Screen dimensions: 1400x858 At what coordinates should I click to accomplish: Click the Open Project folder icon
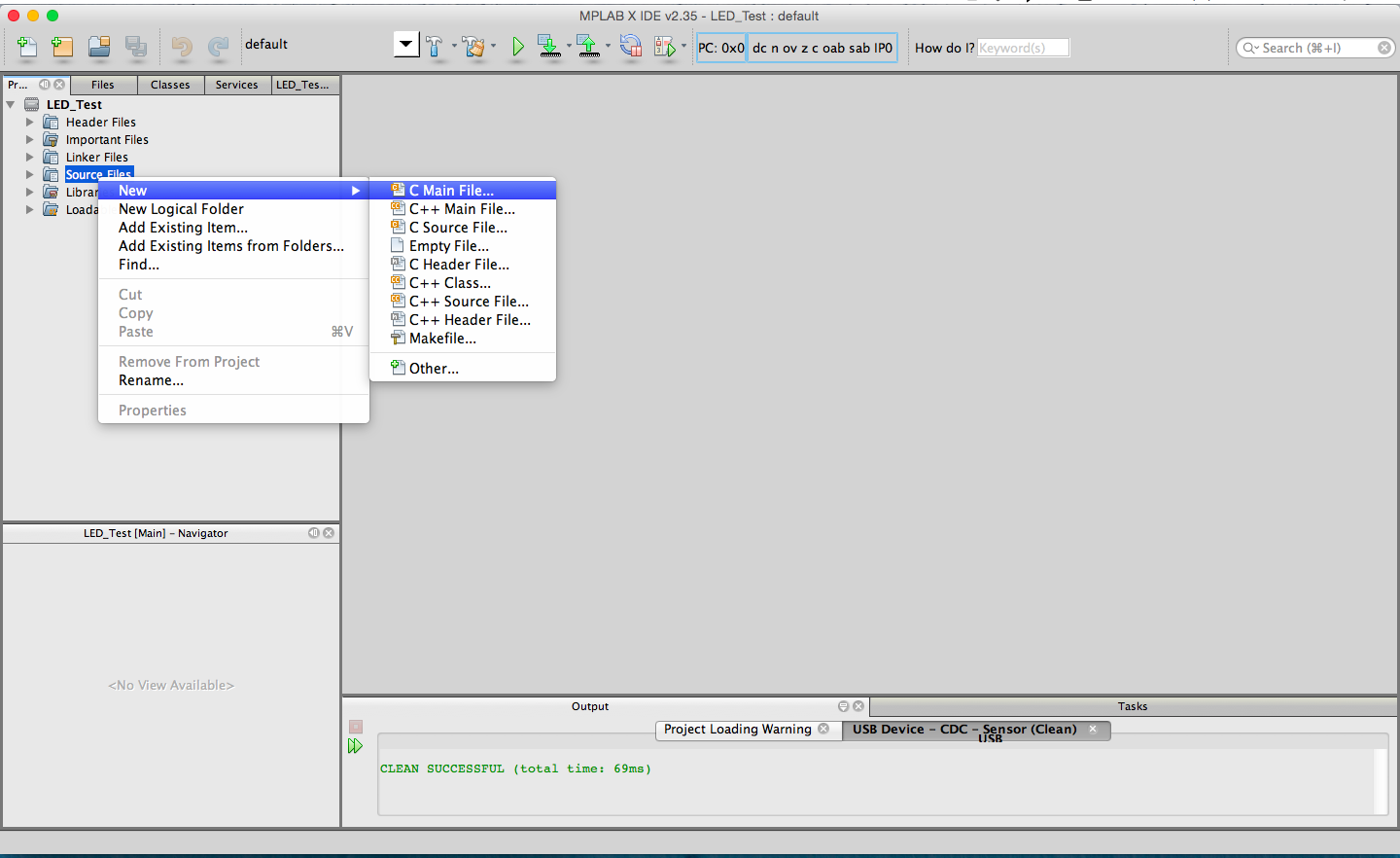[x=99, y=46]
